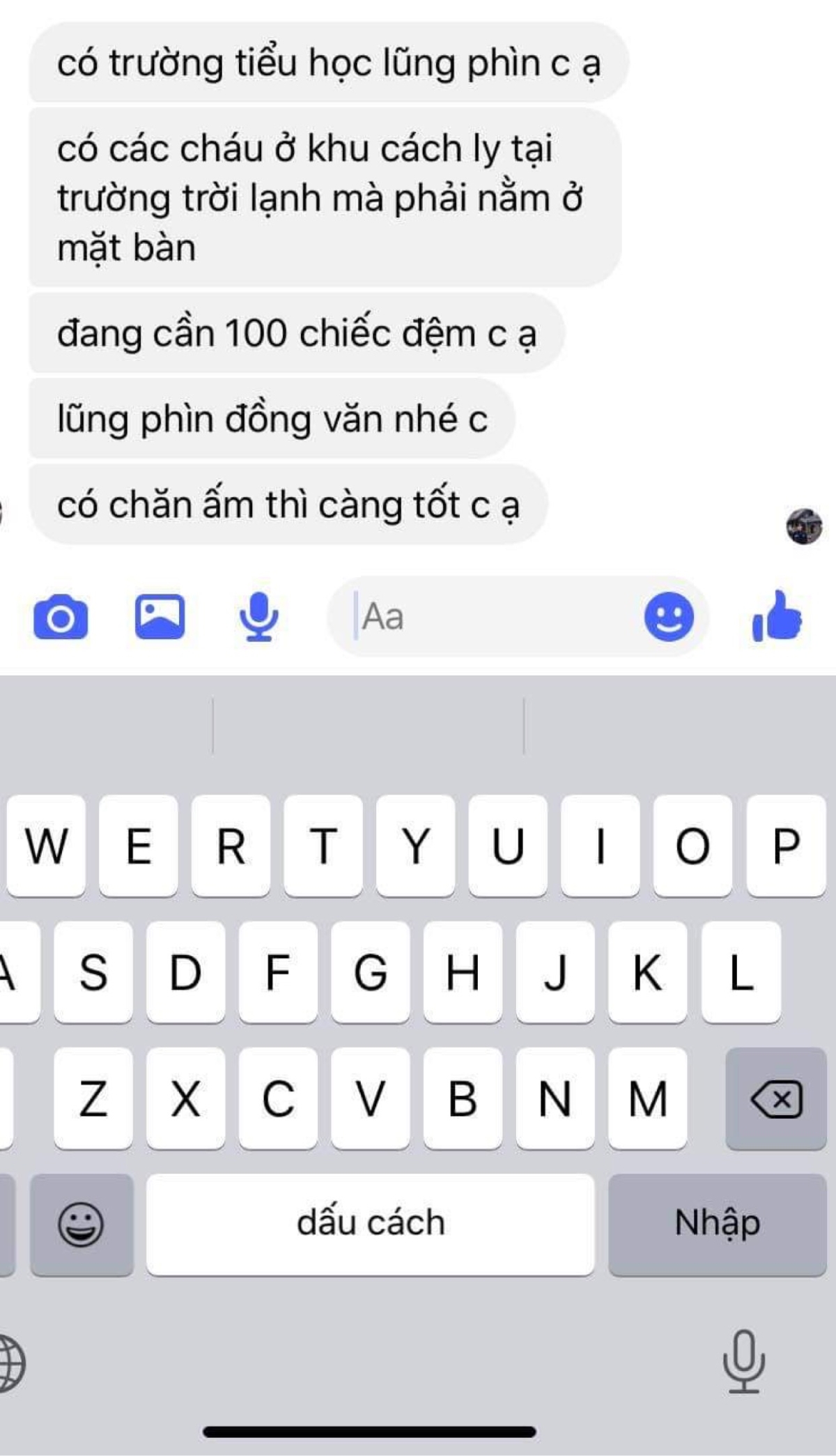
Task: Tap the letter H key
Action: coord(463,972)
